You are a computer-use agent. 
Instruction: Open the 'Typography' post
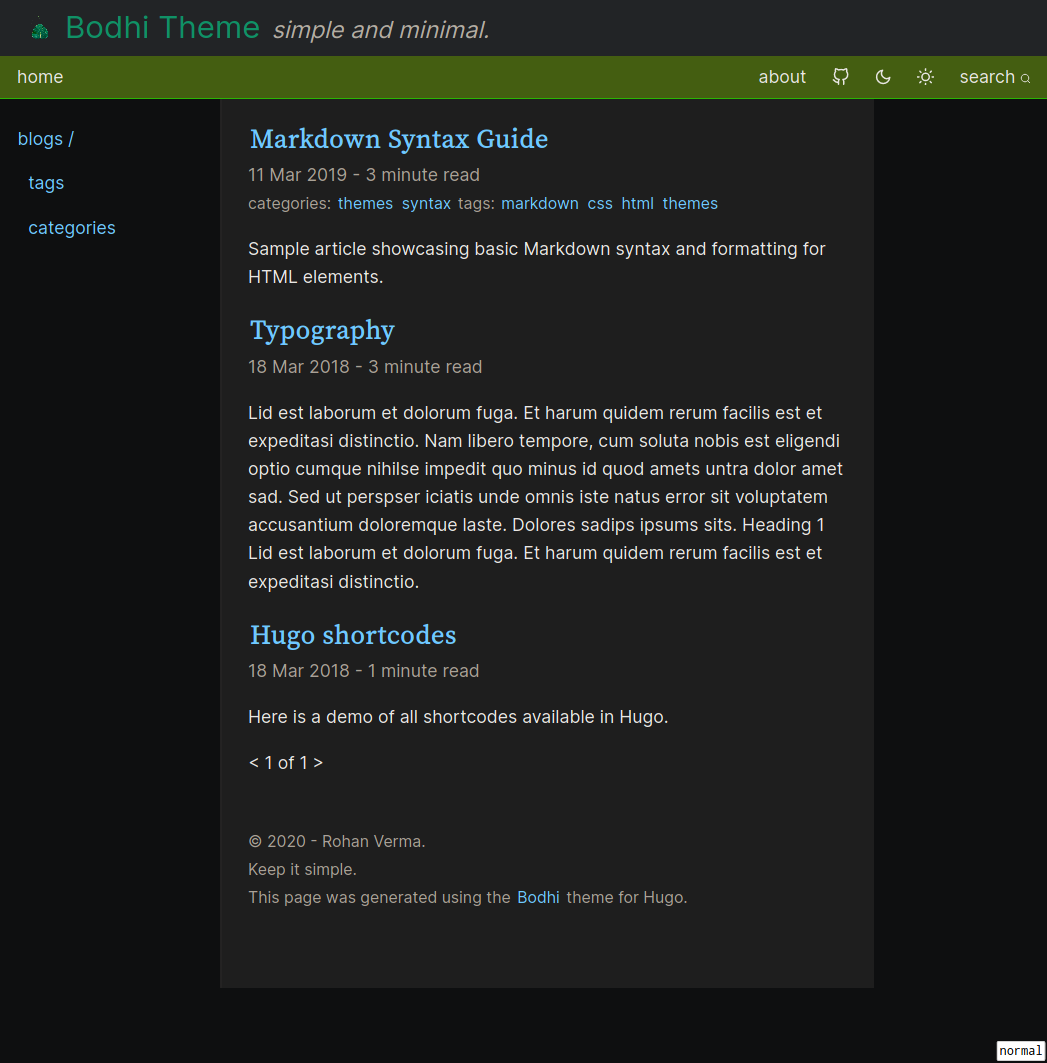pos(322,330)
